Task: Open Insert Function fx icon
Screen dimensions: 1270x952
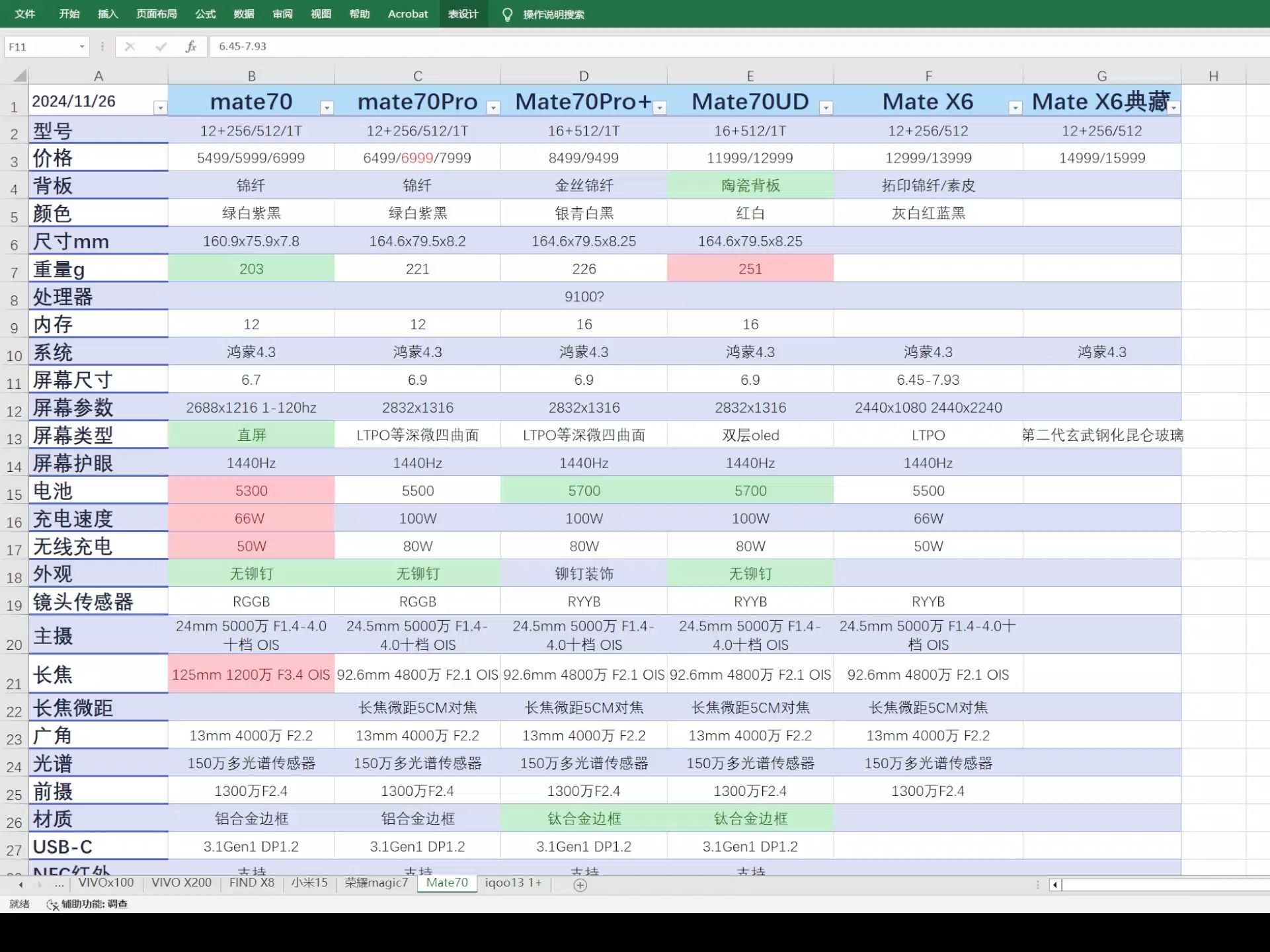Action: click(x=191, y=46)
